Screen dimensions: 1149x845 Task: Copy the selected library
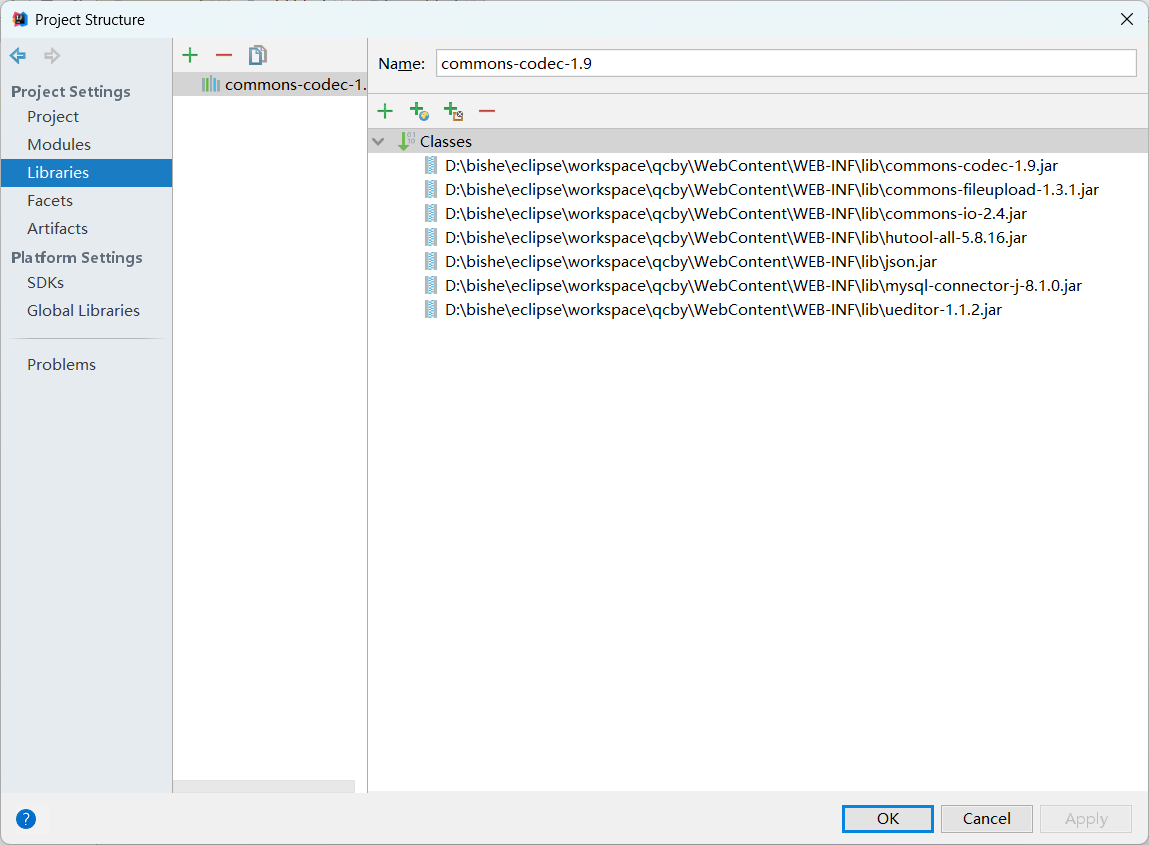click(x=257, y=55)
